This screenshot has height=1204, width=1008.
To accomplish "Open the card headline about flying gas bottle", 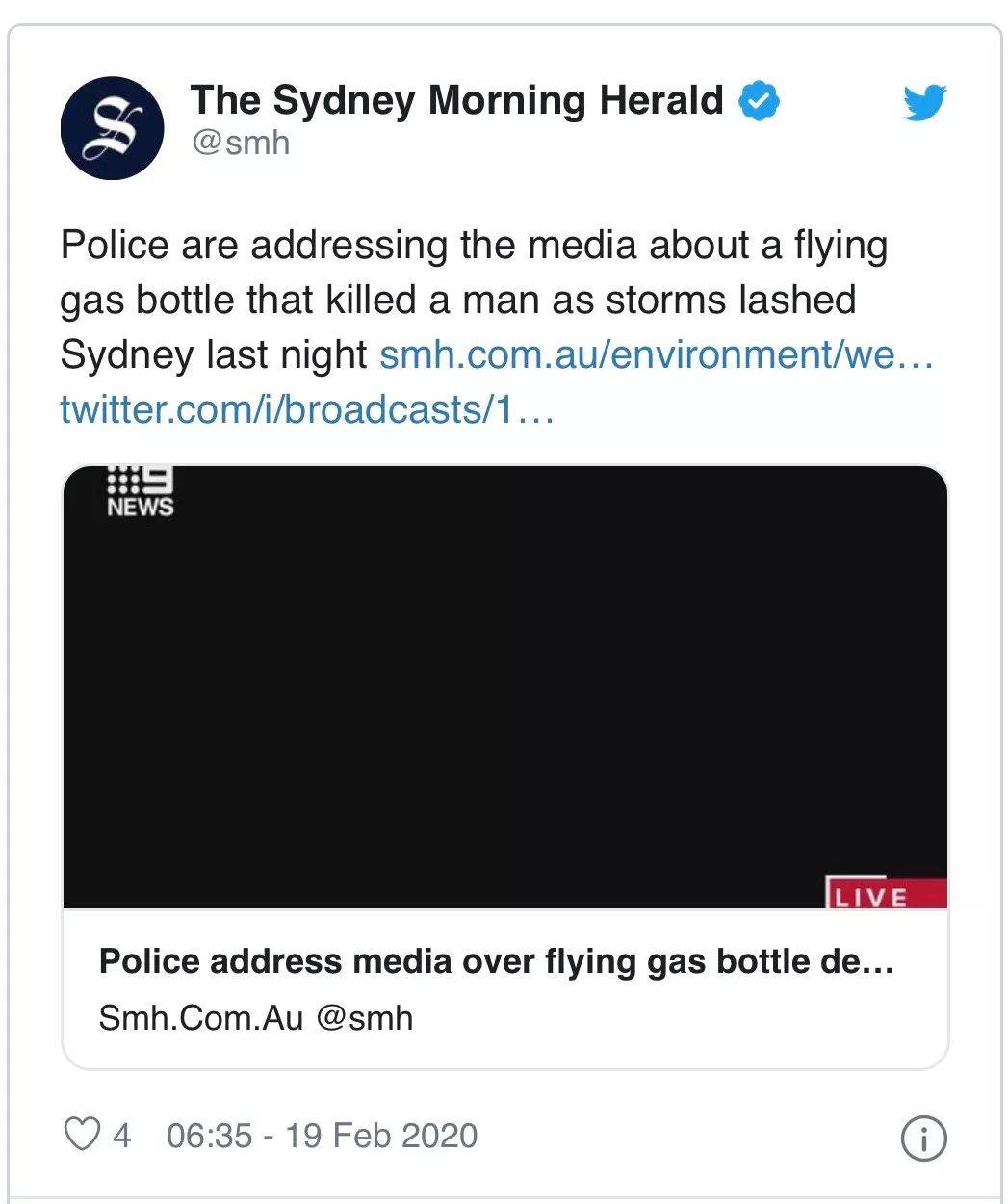I will [497, 961].
